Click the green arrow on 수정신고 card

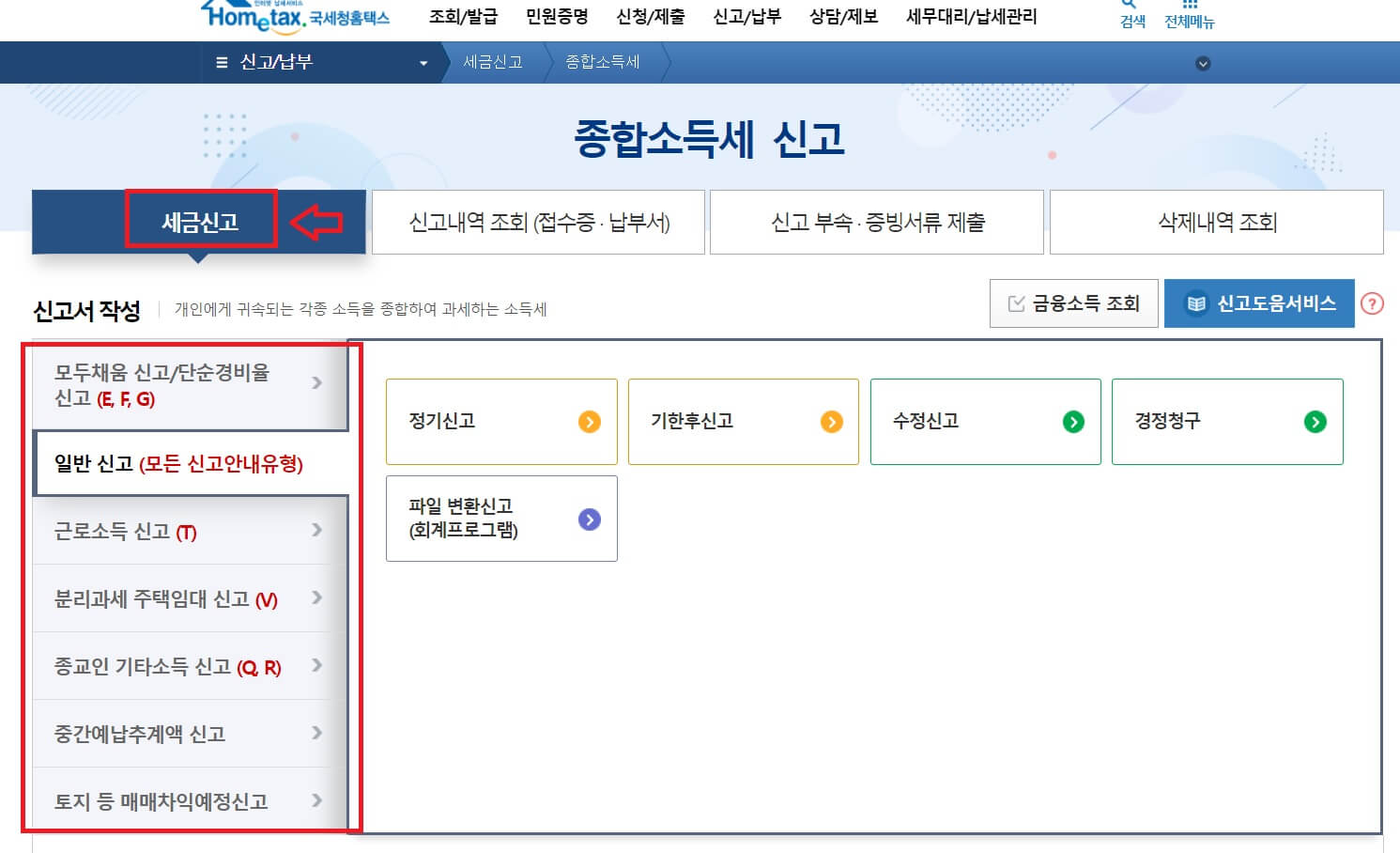point(1072,422)
